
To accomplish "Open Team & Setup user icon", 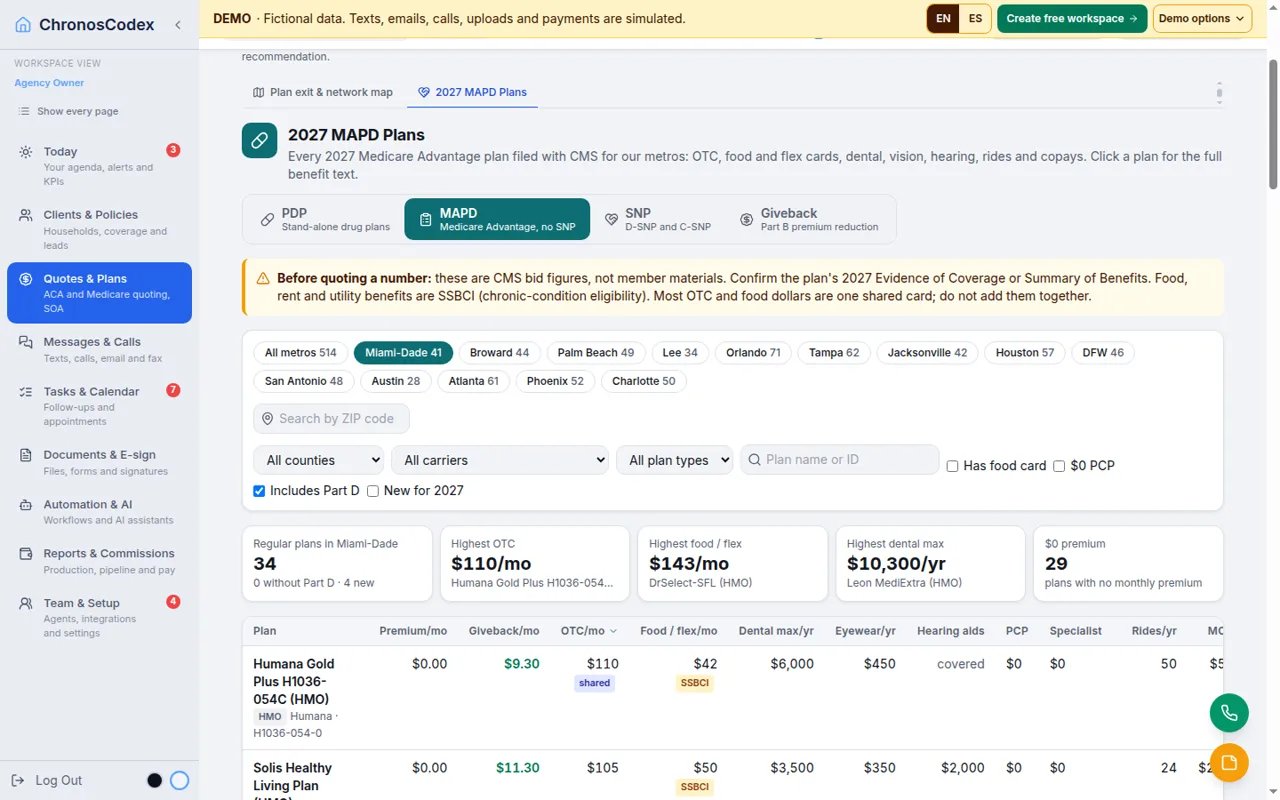I will pyautogui.click(x=26, y=604).
